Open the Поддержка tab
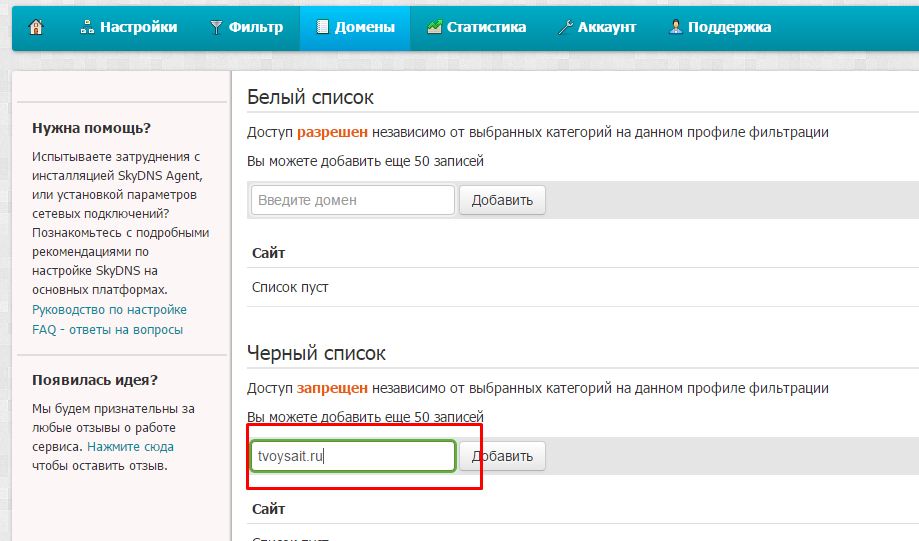919x541 pixels. (x=729, y=27)
